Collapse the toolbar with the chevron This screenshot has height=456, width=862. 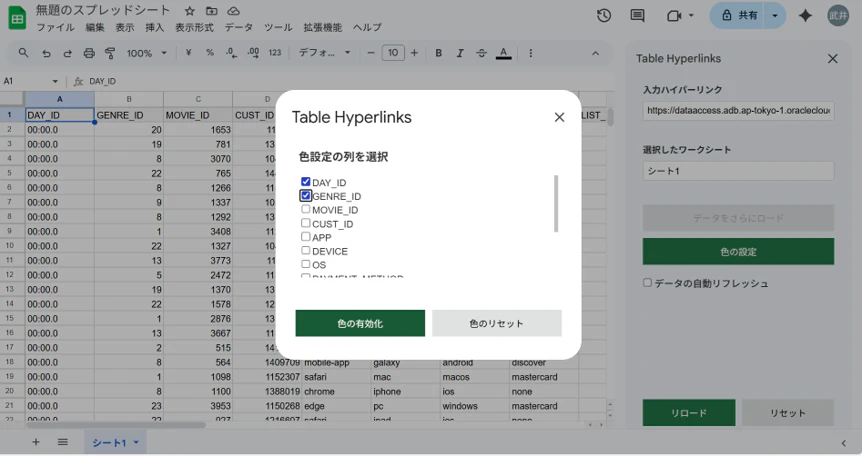tap(595, 53)
